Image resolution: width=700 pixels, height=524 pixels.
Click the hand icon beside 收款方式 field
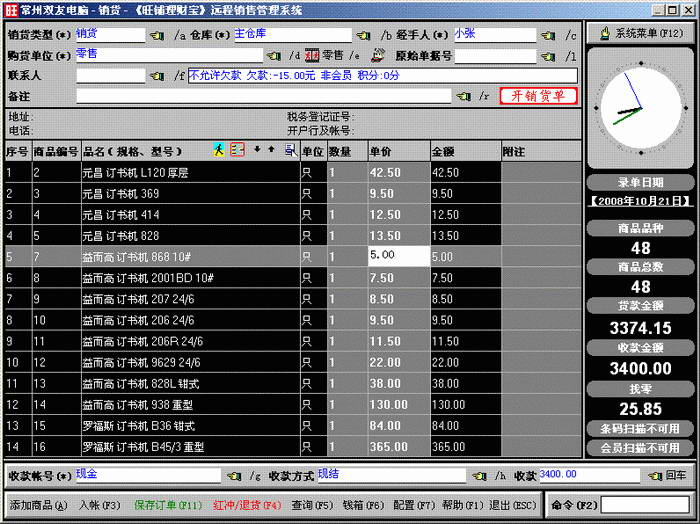479,476
